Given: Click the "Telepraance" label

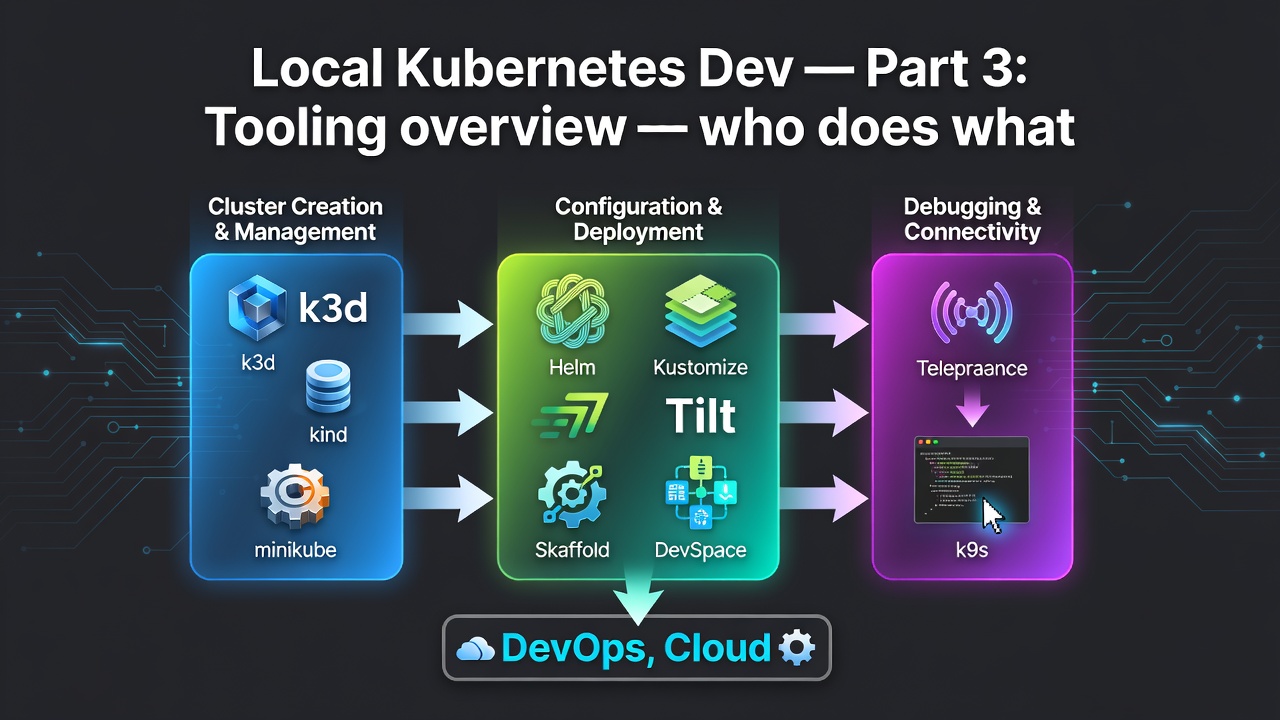Looking at the screenshot, I should (972, 368).
